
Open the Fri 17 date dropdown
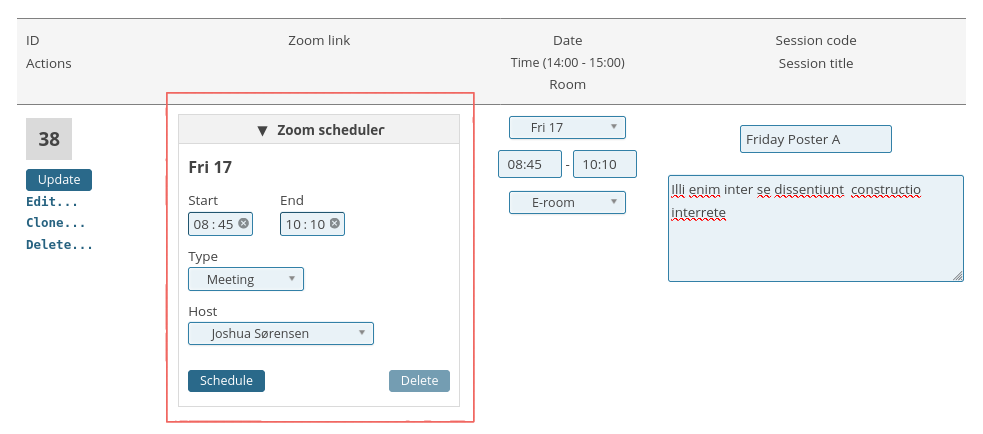click(x=567, y=128)
